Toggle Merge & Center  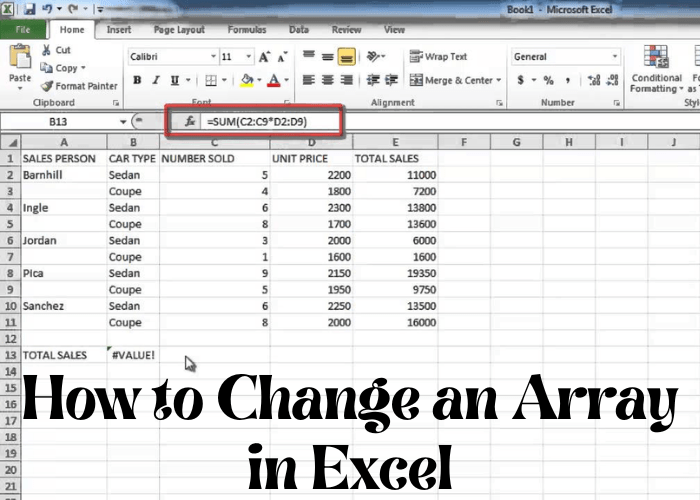point(451,80)
